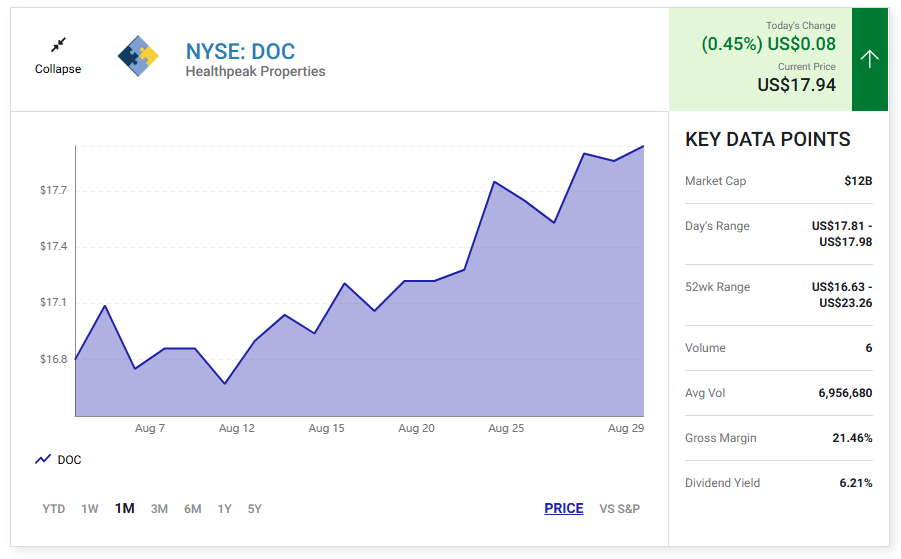Toggle the DOC series legend label
901x559 pixels.
coord(70,460)
